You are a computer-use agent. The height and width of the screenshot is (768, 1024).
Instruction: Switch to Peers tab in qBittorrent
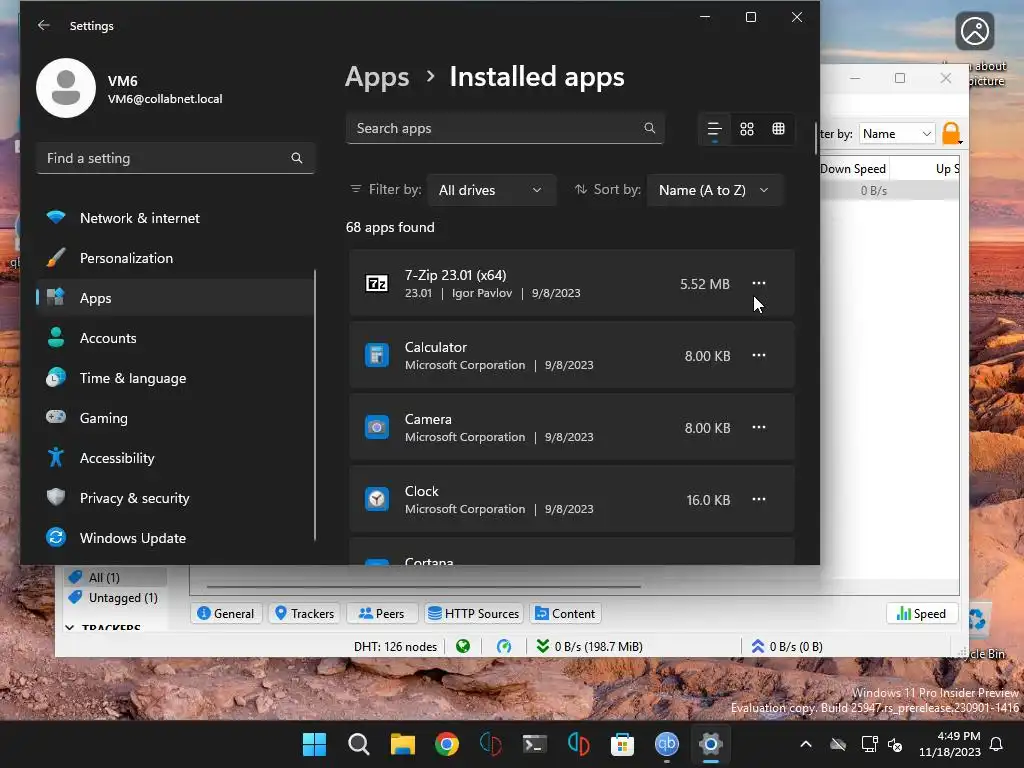382,613
